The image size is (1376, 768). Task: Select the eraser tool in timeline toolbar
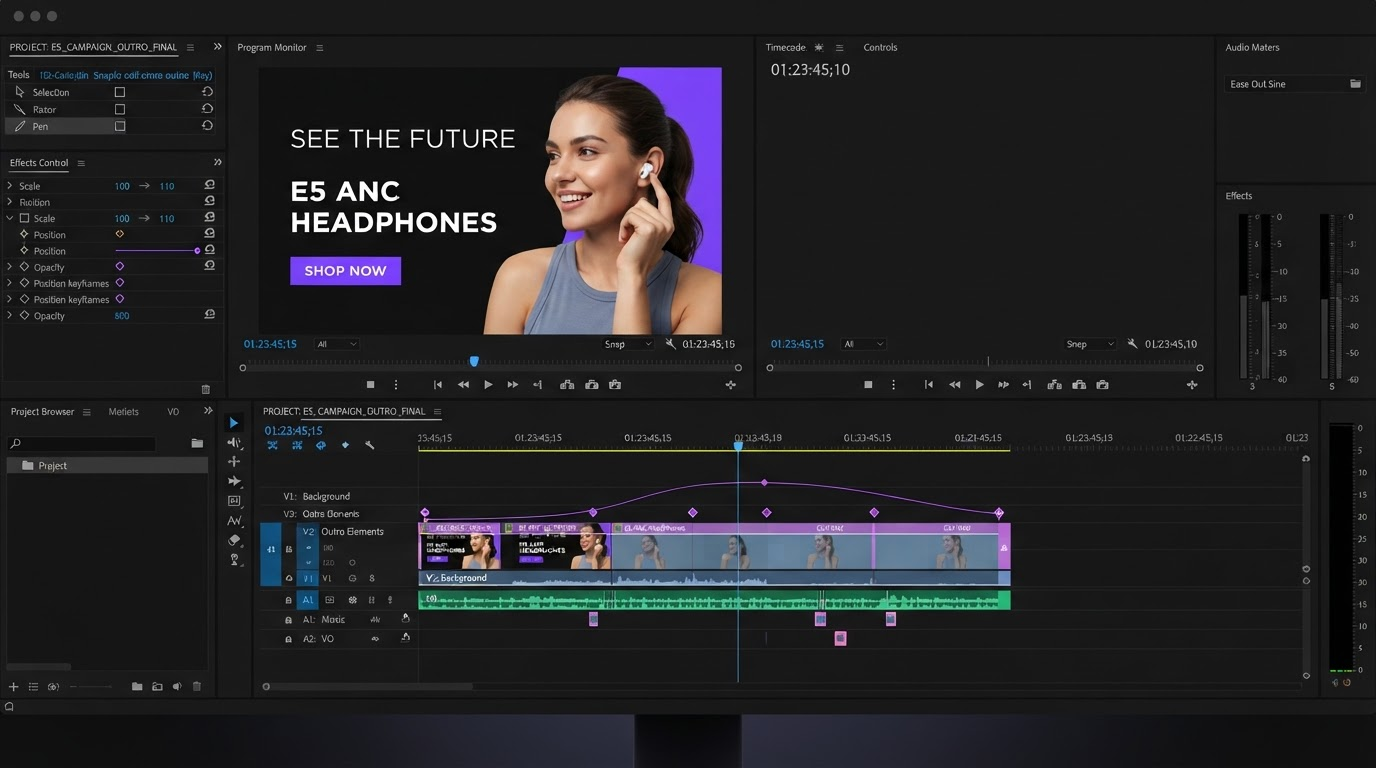pos(234,540)
